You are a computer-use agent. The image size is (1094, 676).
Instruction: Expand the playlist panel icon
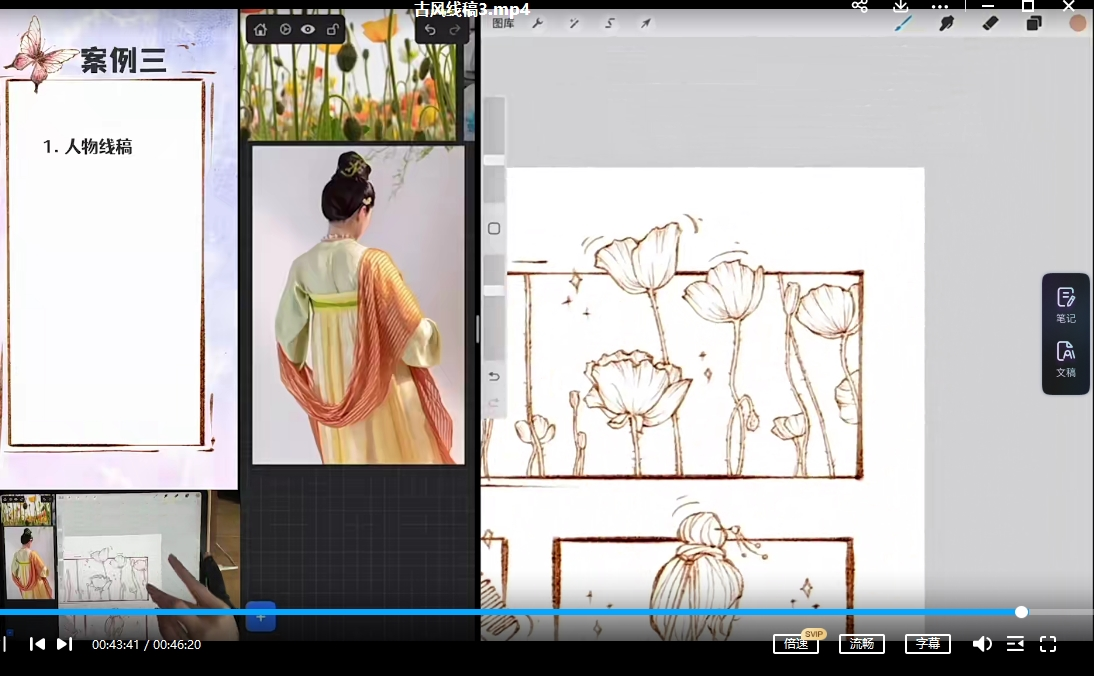(x=1015, y=644)
